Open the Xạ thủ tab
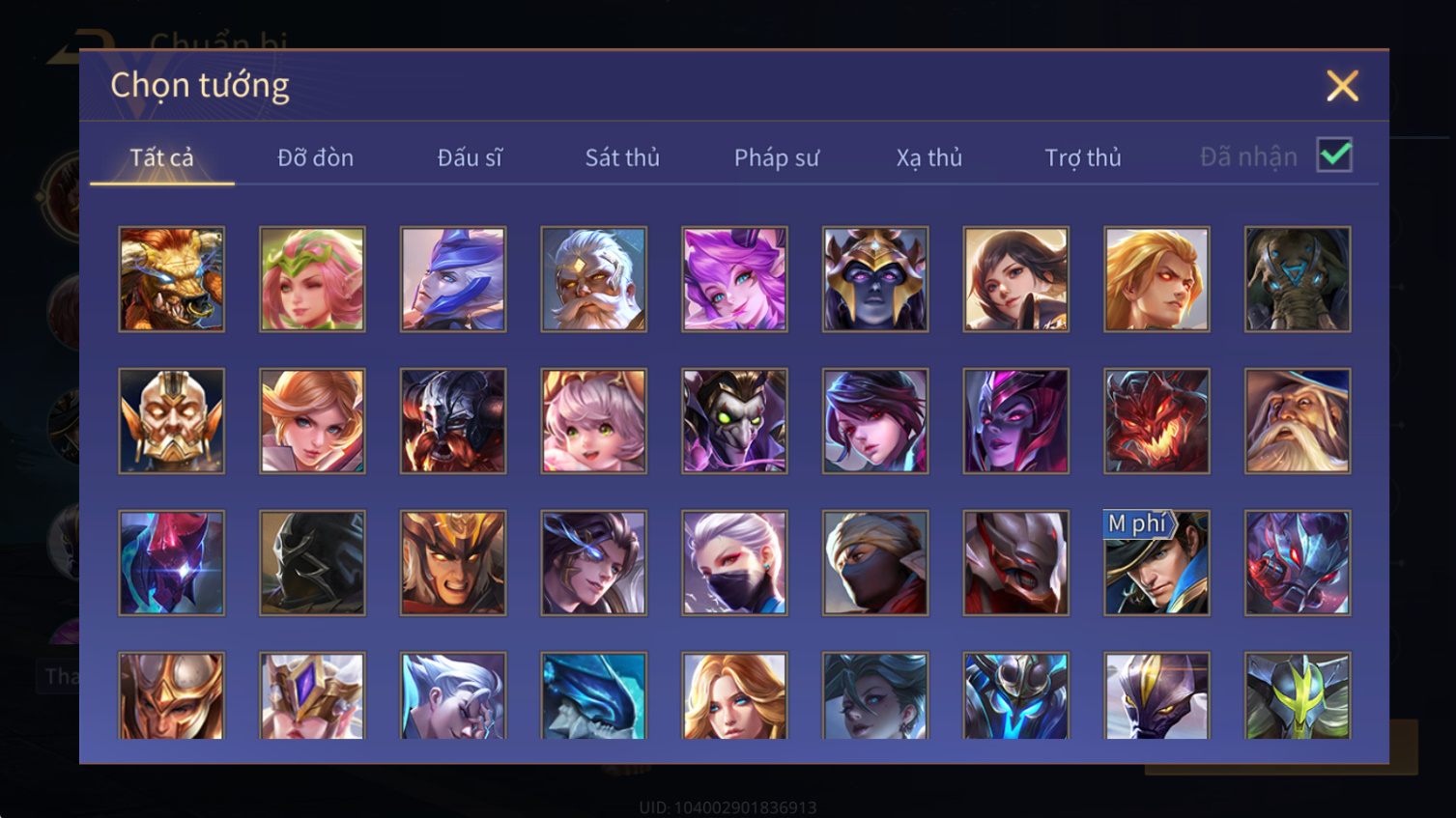The height and width of the screenshot is (818, 1456). coord(928,157)
